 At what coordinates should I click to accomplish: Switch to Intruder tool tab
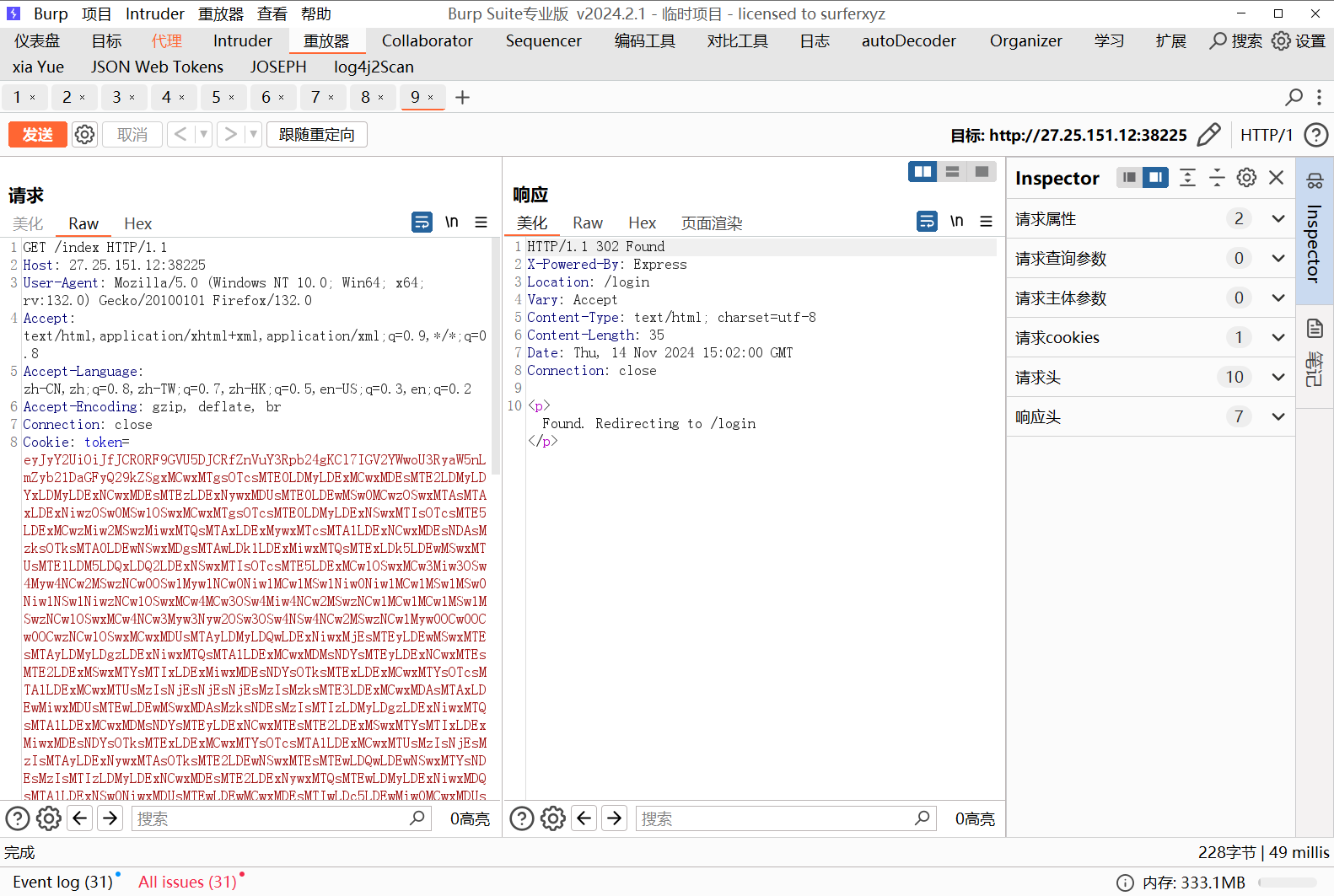pos(243,41)
